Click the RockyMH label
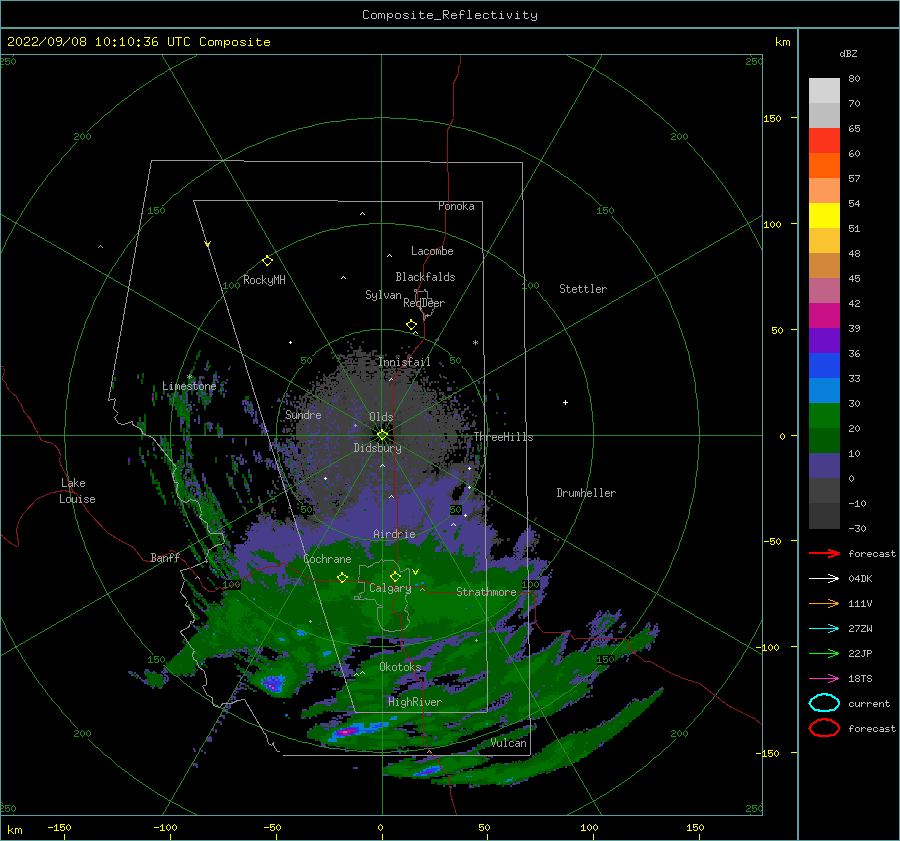900x841 pixels. tap(264, 280)
